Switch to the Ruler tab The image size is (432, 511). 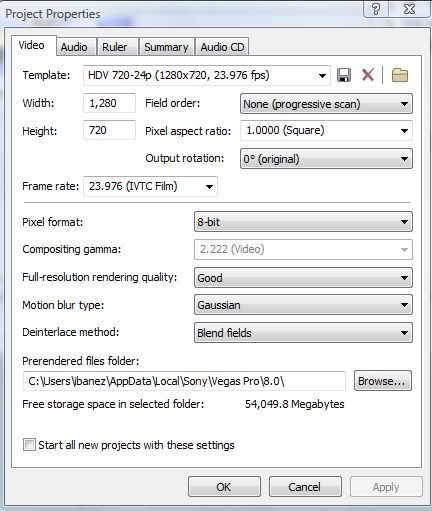tap(115, 47)
